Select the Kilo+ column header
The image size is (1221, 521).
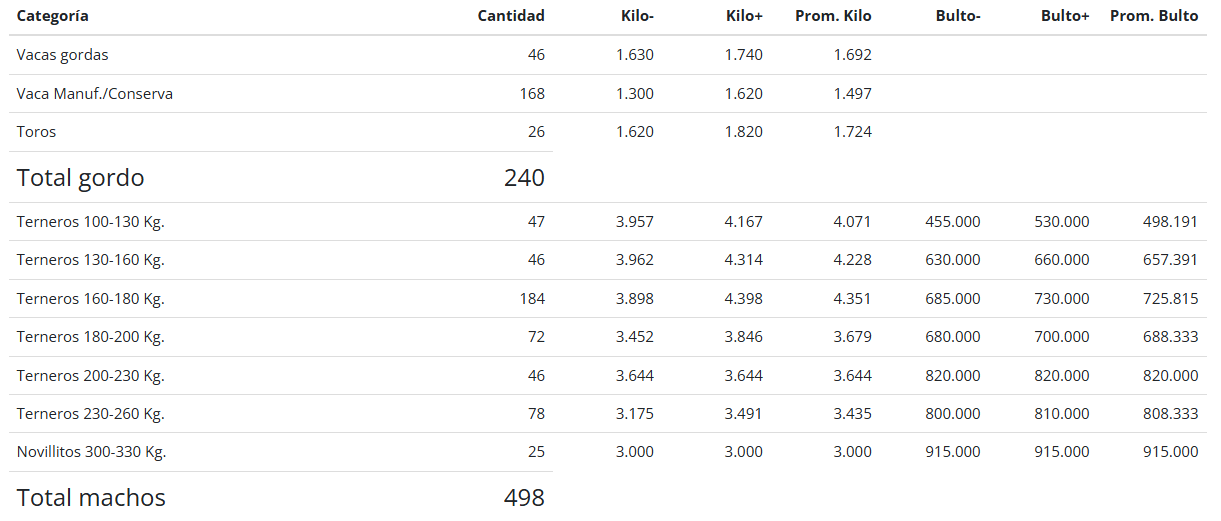coord(743,16)
